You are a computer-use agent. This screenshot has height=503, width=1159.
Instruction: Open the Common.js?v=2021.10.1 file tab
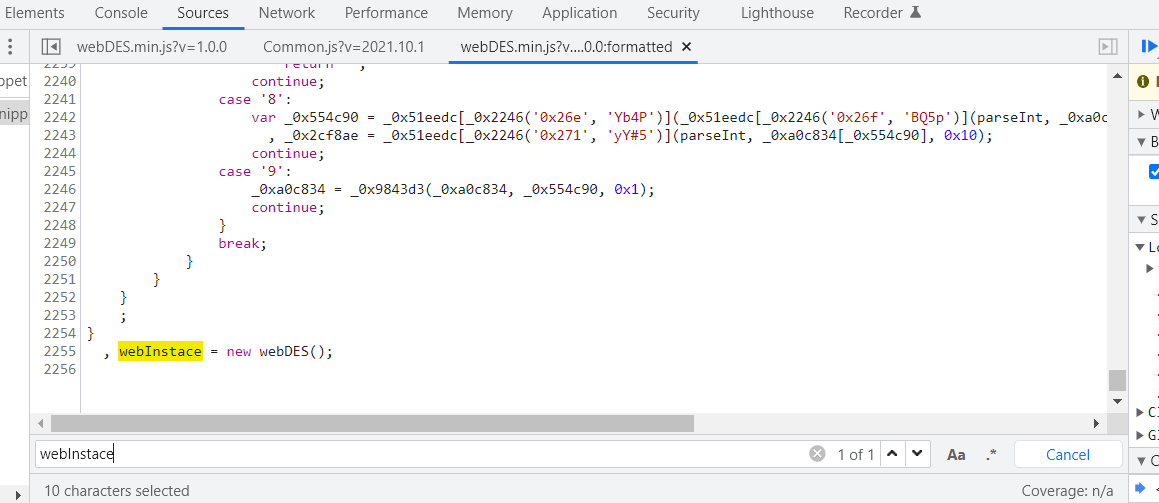(x=344, y=47)
